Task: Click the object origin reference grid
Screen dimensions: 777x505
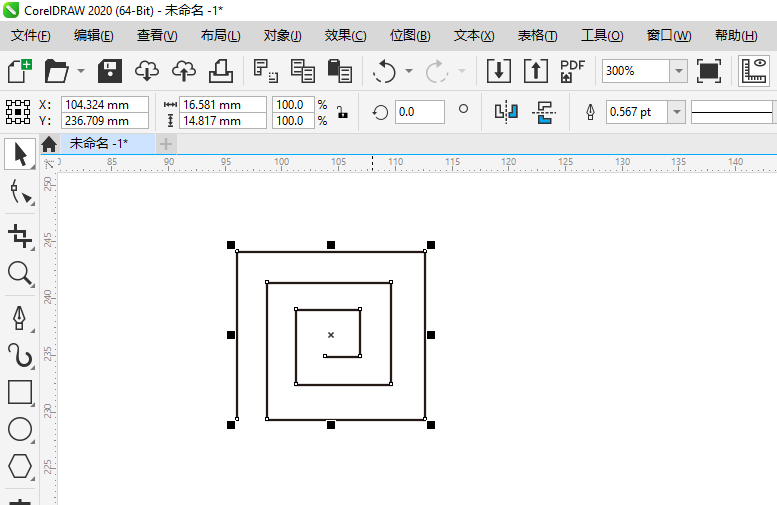Action: 18,112
